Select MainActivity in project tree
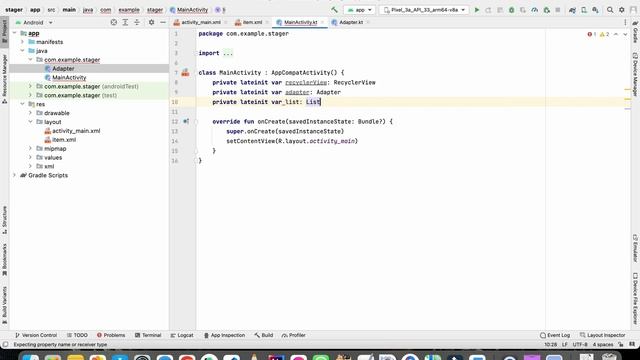 69,78
